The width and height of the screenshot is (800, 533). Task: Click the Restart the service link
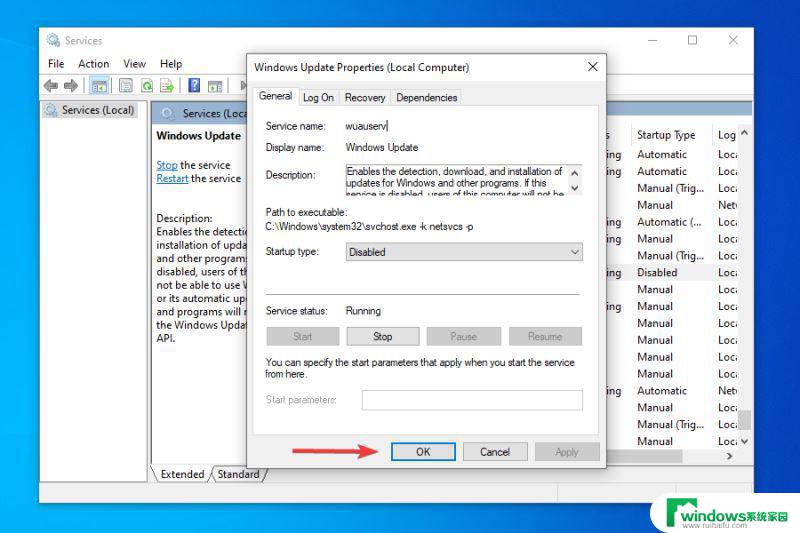(172, 179)
